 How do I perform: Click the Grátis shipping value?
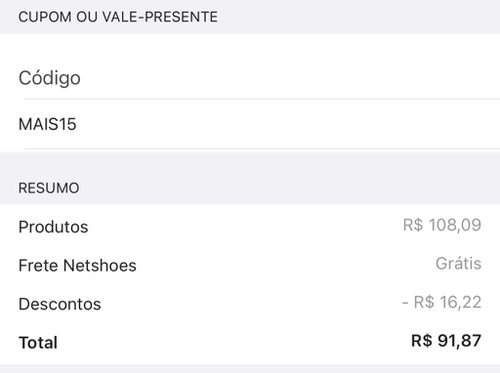[x=458, y=263]
